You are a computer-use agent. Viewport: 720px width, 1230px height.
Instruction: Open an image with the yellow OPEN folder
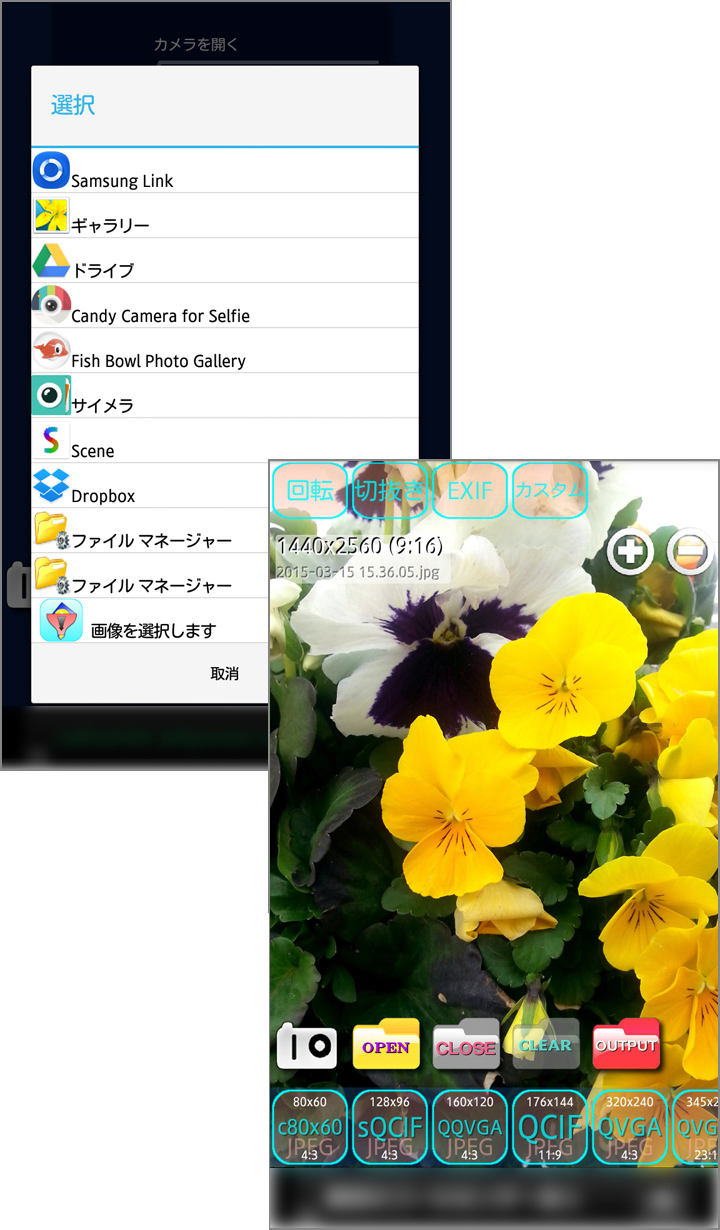point(386,1045)
